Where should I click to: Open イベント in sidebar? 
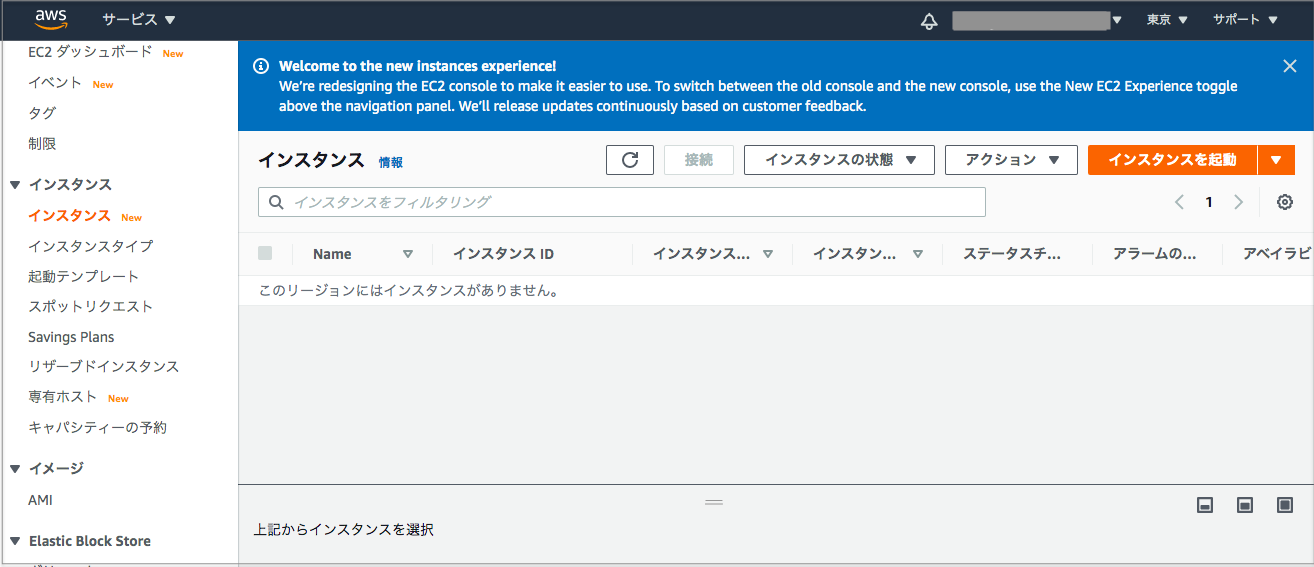click(55, 83)
